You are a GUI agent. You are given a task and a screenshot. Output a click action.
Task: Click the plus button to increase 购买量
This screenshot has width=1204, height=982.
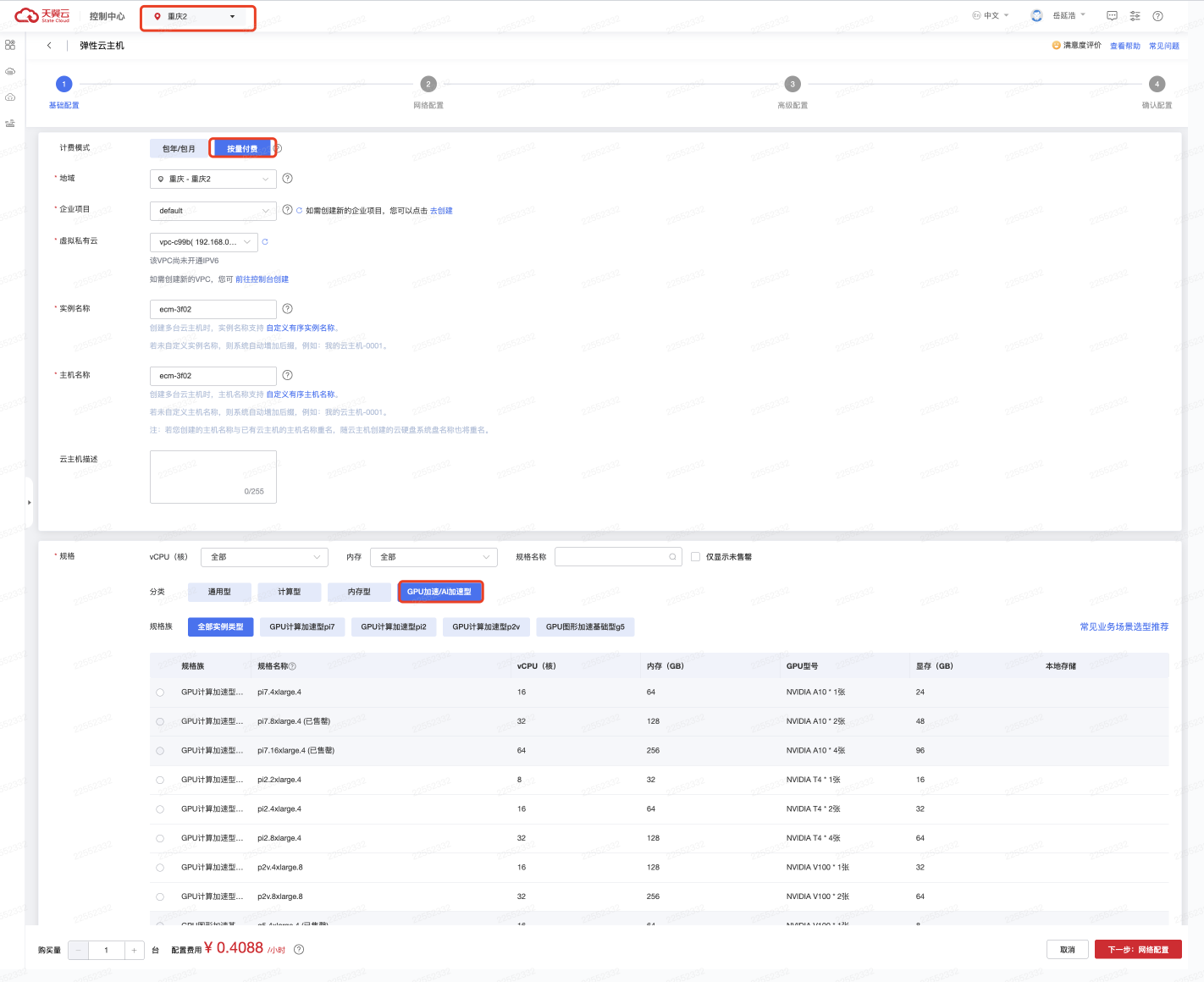point(134,951)
